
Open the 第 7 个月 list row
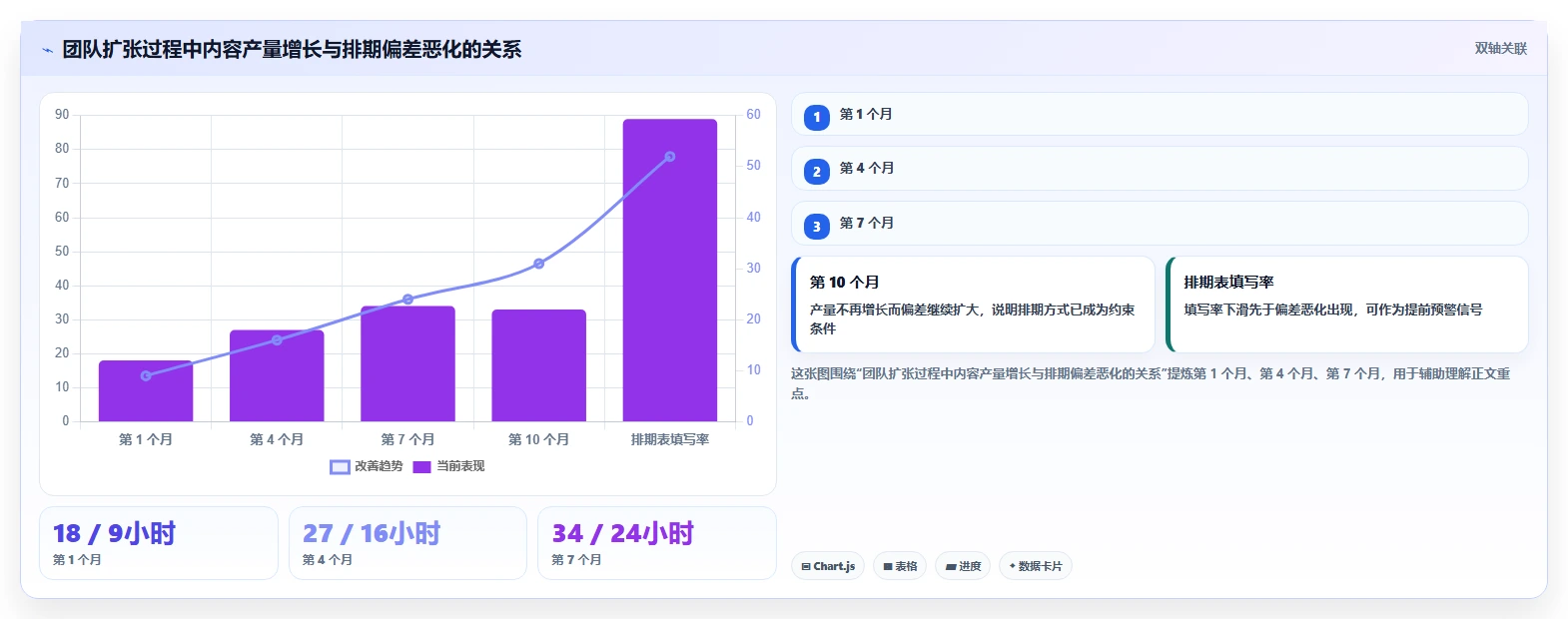coord(1160,224)
